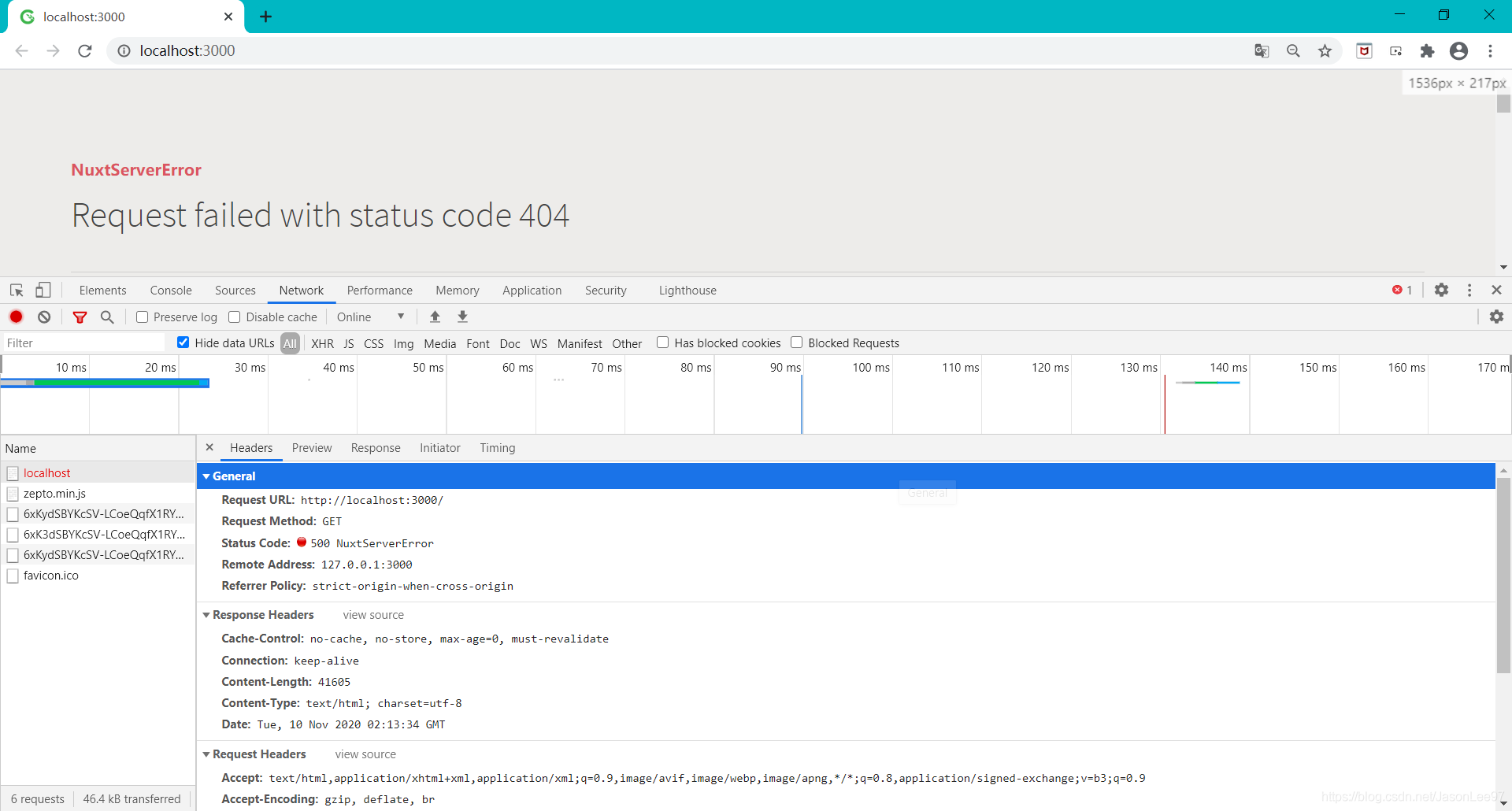Click the address bar URL
Image resolution: width=1512 pixels, height=811 pixels.
point(187,51)
